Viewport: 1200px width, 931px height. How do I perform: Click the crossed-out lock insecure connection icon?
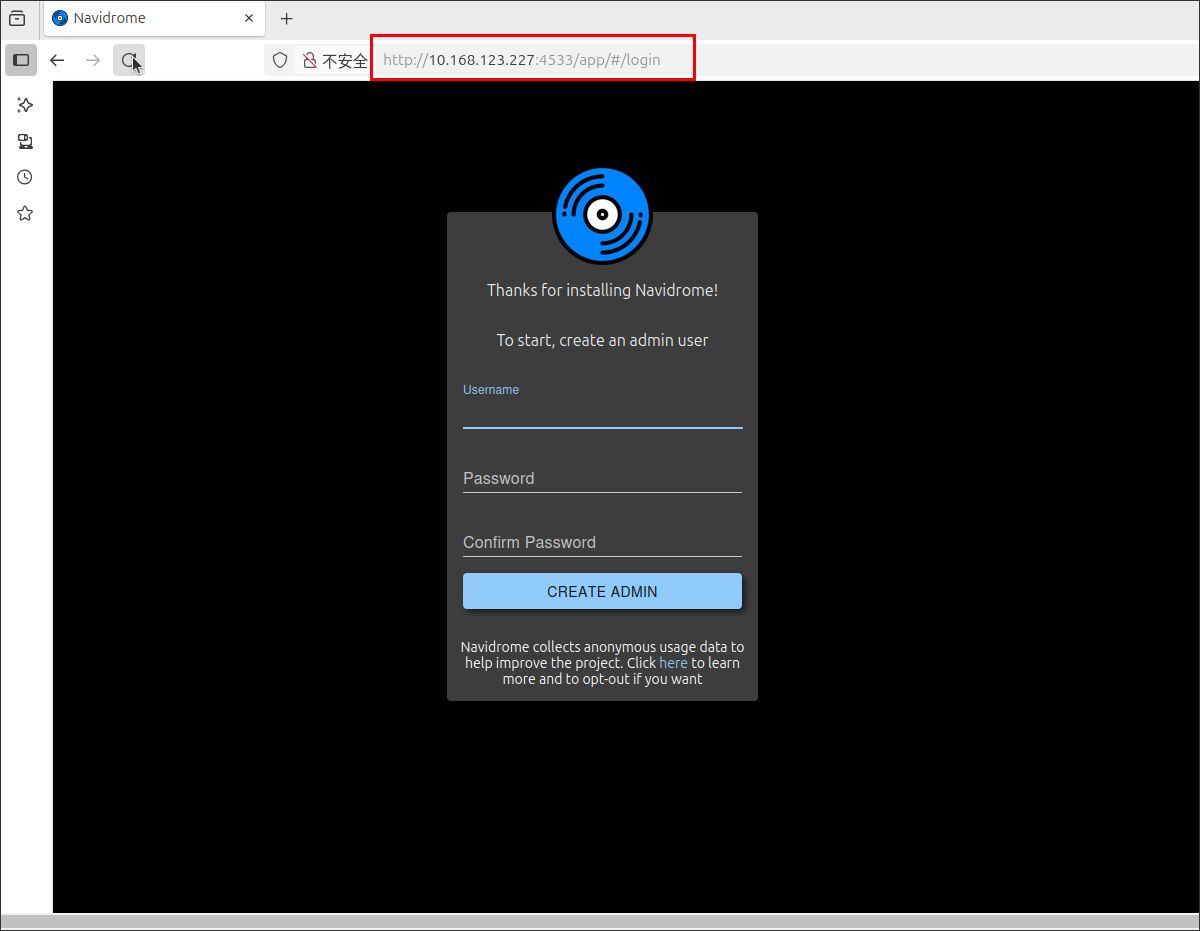(310, 60)
